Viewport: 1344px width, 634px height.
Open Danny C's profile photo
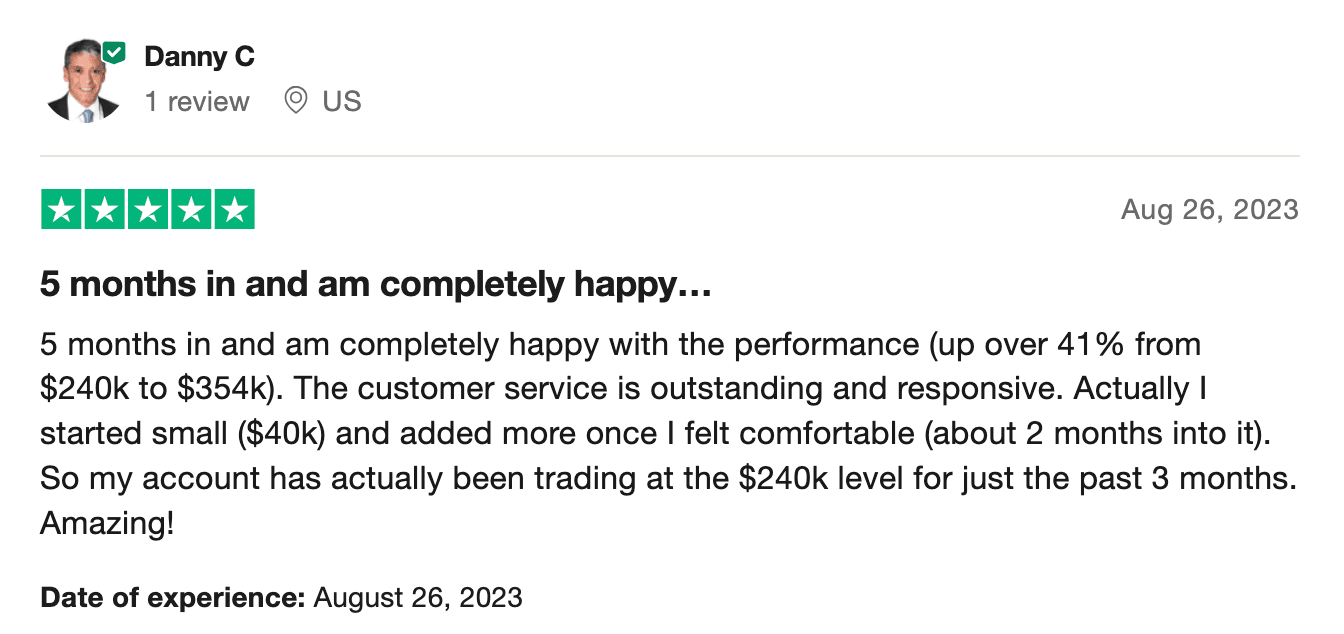(x=82, y=81)
